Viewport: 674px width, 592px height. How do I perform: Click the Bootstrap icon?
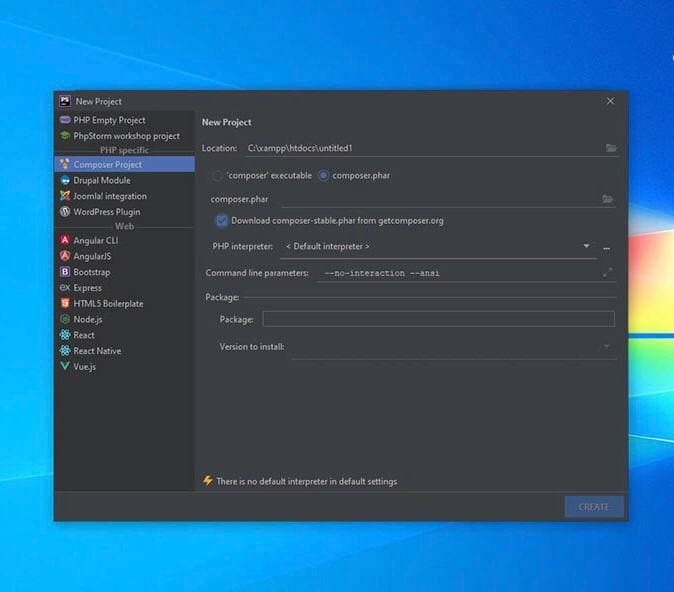click(65, 272)
